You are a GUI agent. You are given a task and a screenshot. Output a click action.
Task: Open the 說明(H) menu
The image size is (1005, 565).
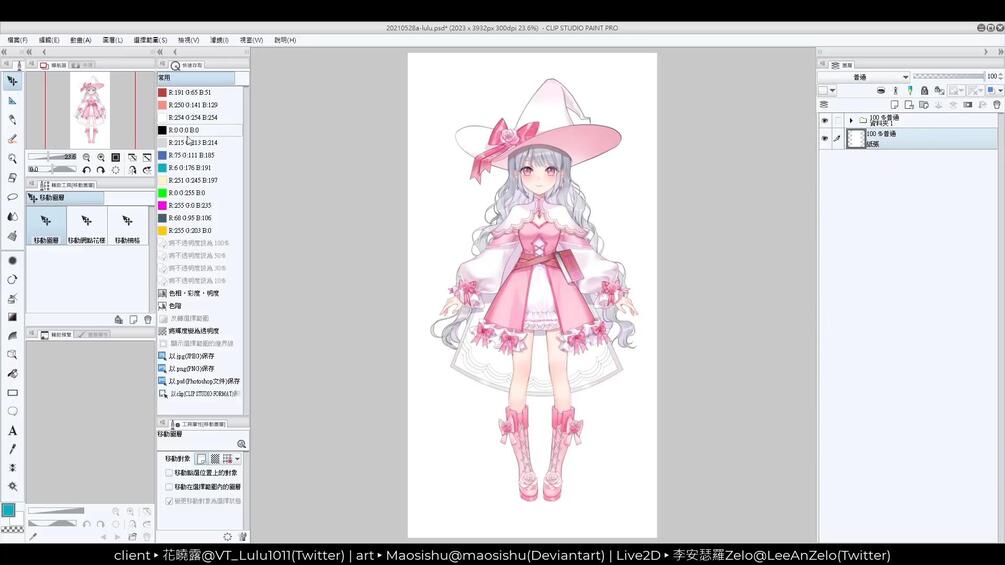coord(285,40)
